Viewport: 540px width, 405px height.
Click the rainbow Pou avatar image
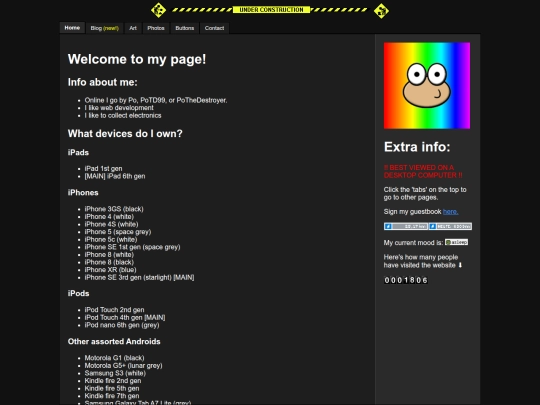click(427, 86)
